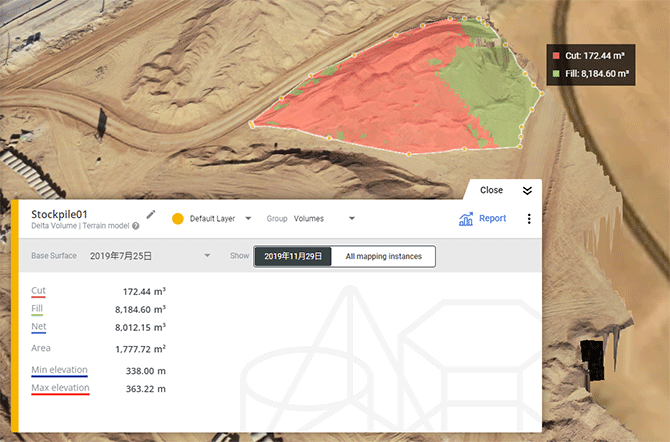The height and width of the screenshot is (442, 670).
Task: Expand the Group Volumes dropdown
Action: [351, 218]
